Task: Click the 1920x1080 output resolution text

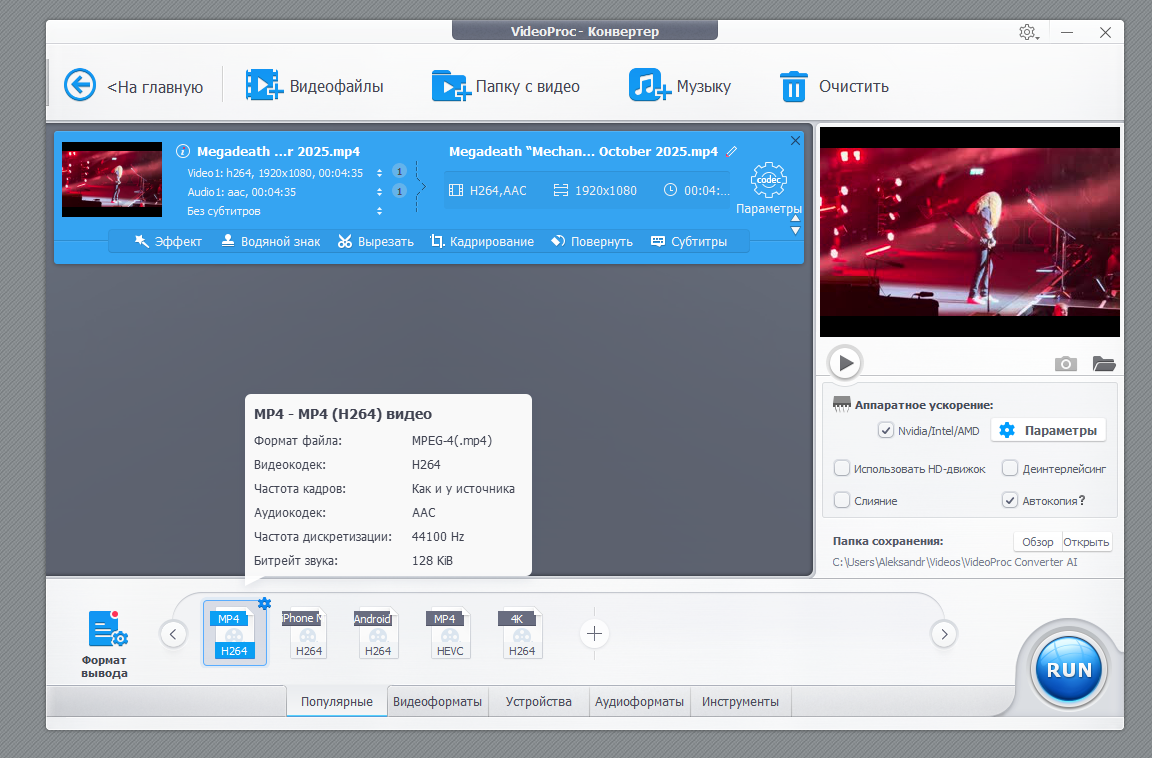Action: pos(605,190)
